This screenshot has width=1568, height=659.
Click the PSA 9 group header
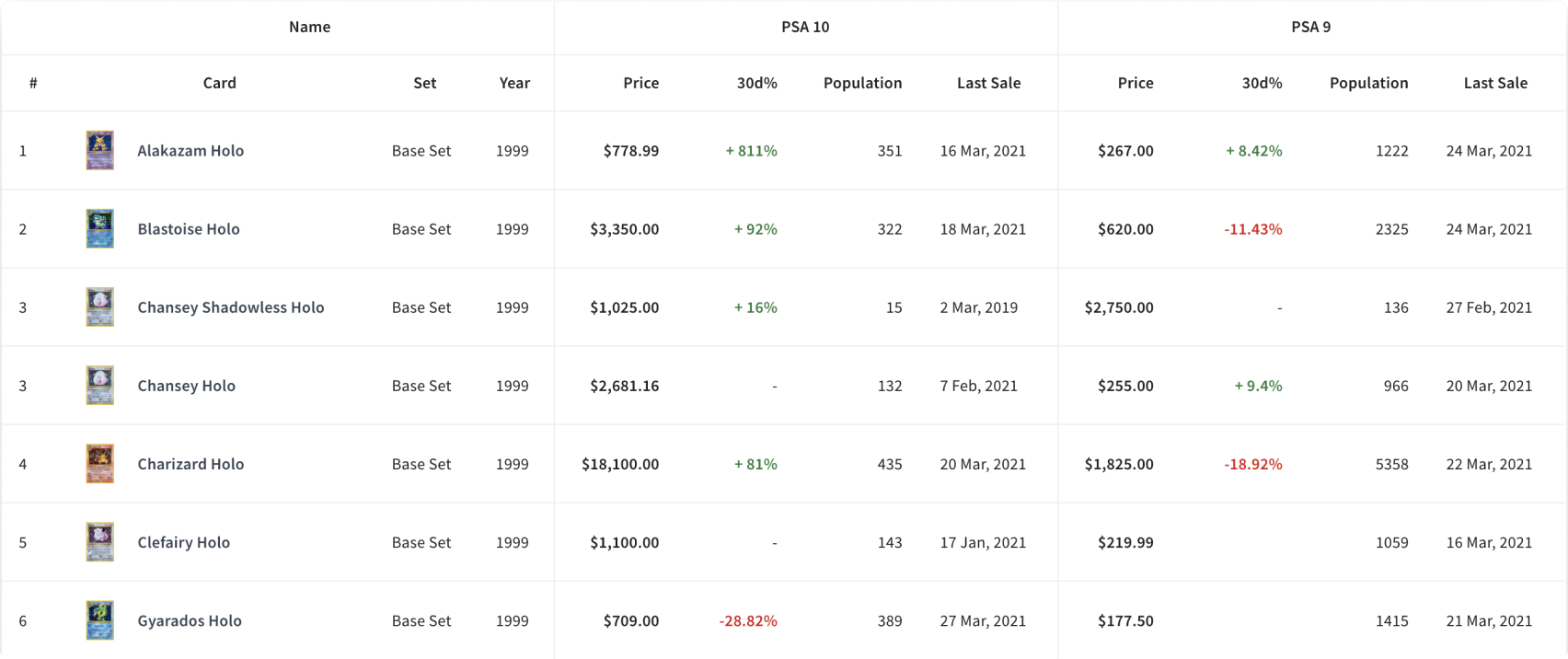[1310, 27]
